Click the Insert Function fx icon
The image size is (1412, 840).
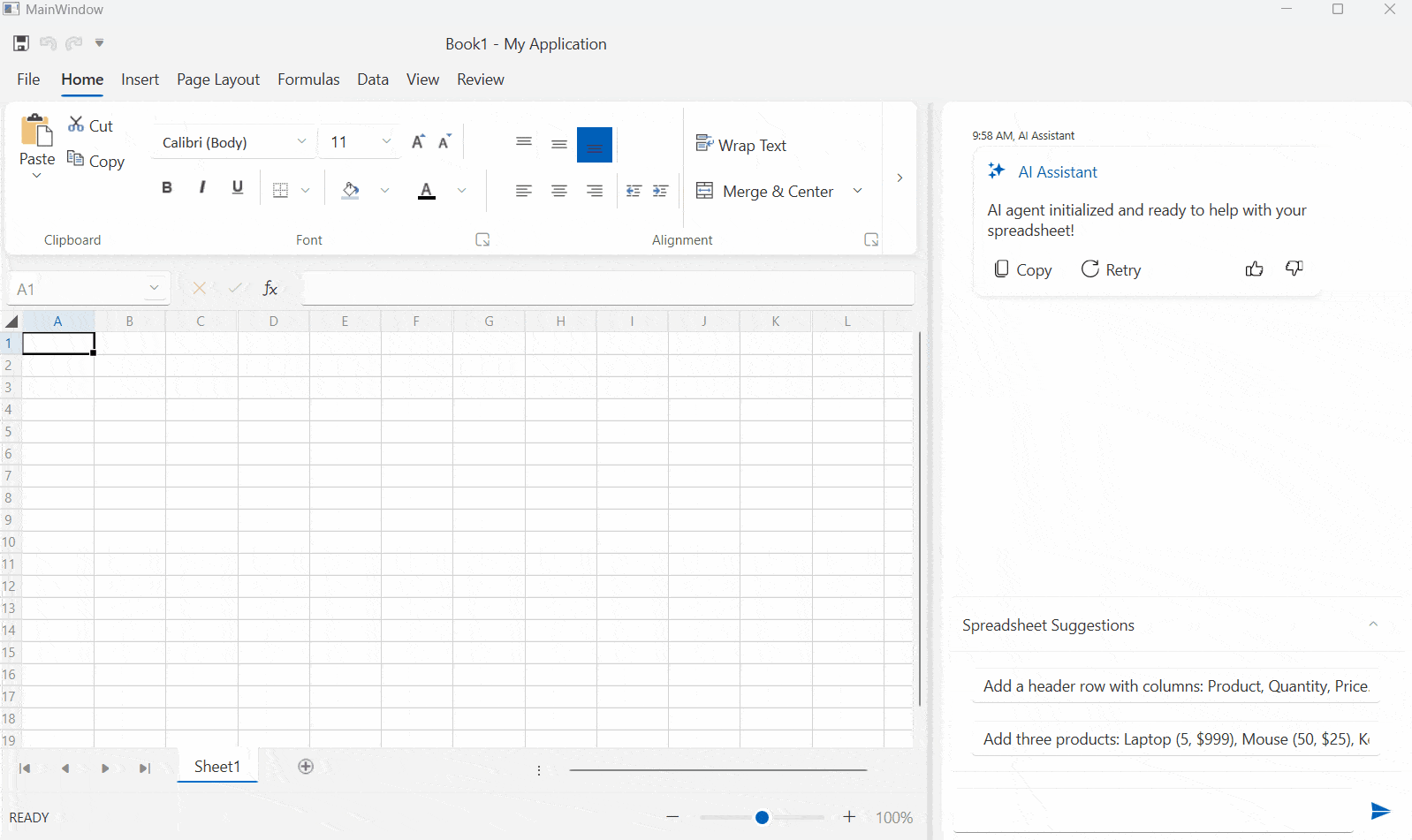[270, 289]
